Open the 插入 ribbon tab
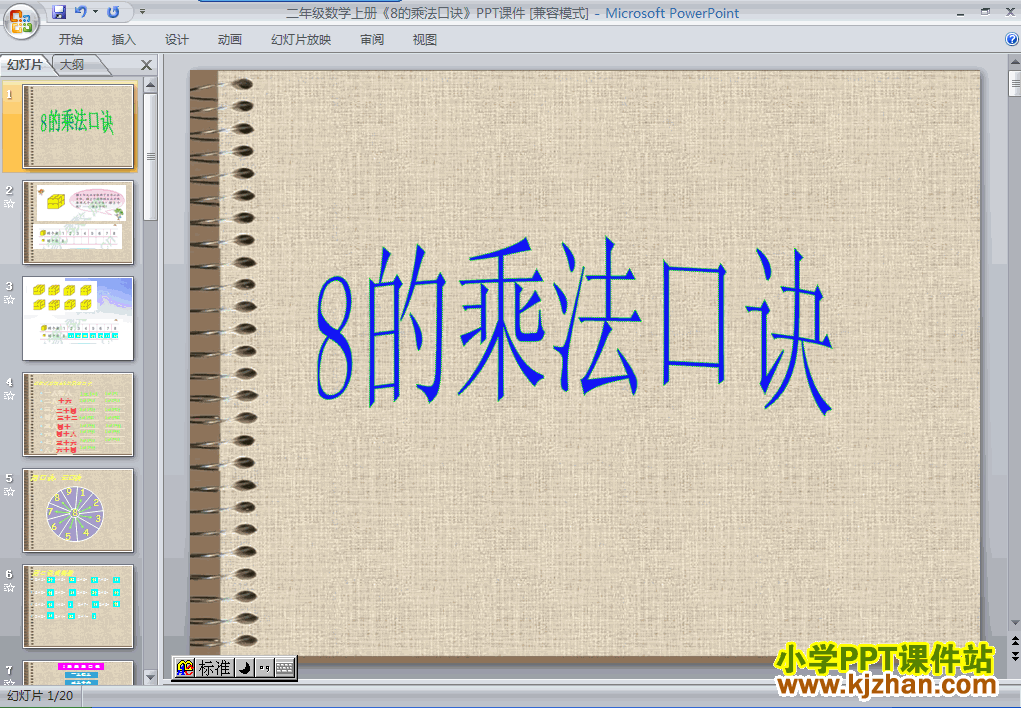Image resolution: width=1021 pixels, height=708 pixels. [x=124, y=40]
